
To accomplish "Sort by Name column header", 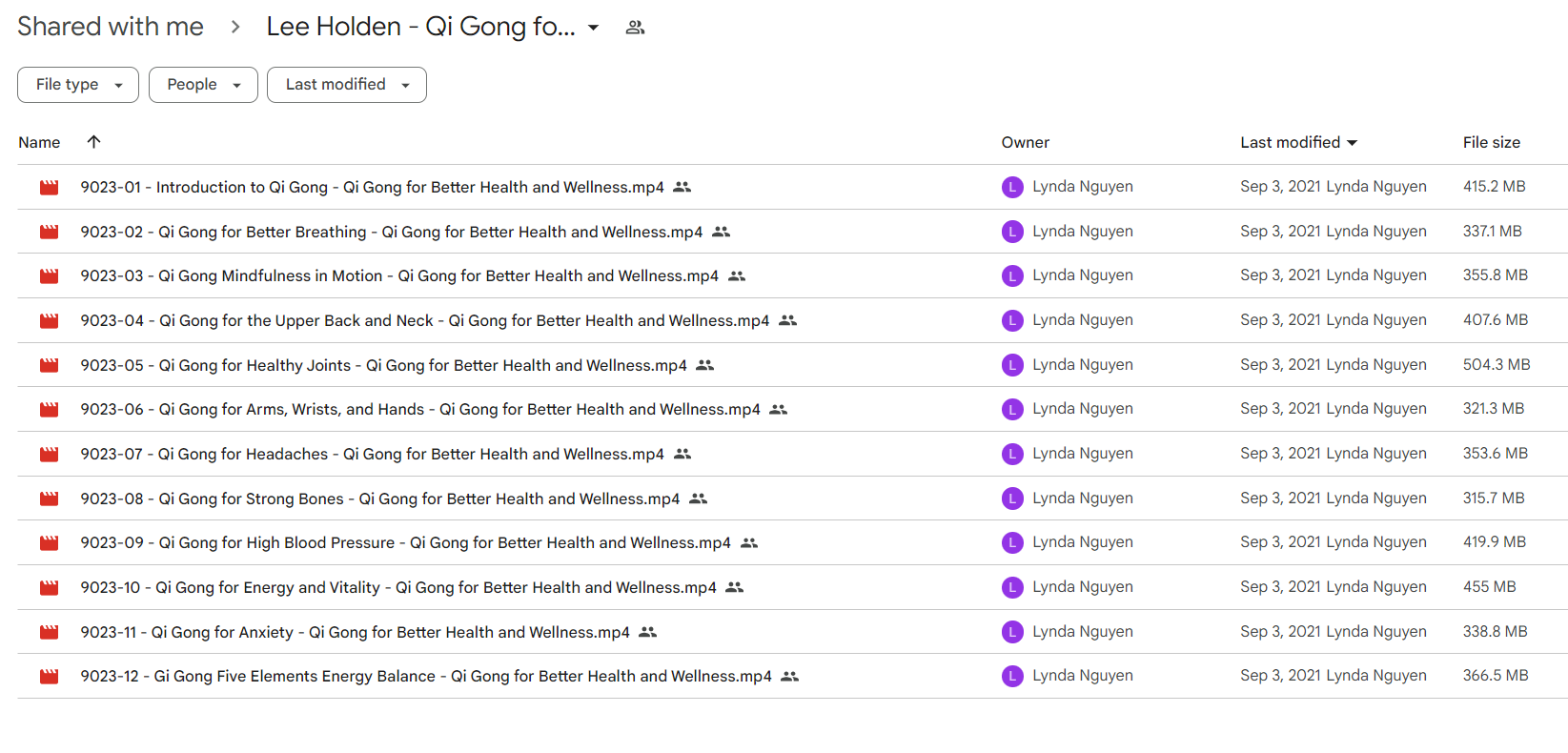I will coord(39,142).
